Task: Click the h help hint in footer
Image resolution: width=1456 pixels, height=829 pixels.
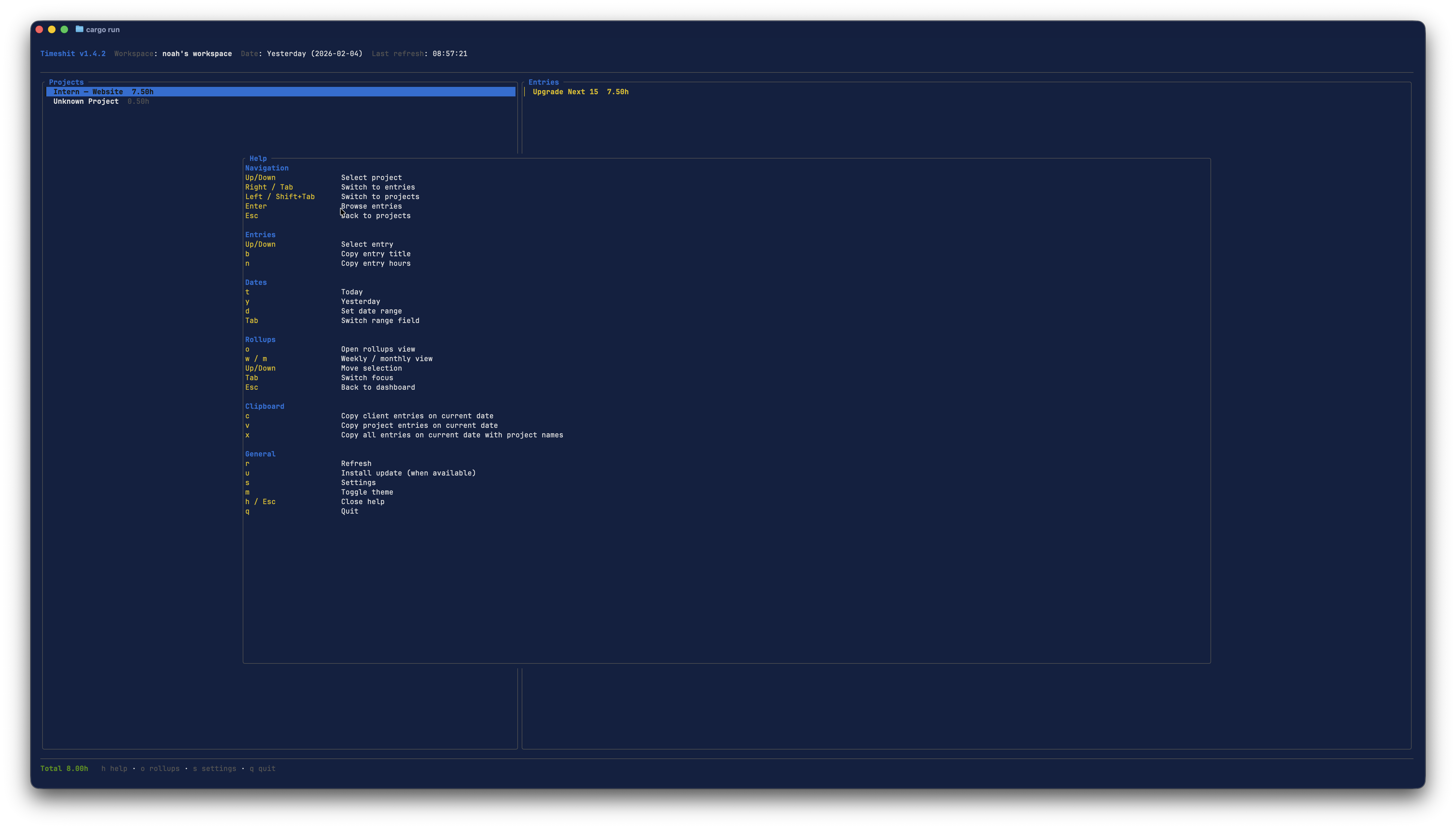Action: (x=114, y=769)
